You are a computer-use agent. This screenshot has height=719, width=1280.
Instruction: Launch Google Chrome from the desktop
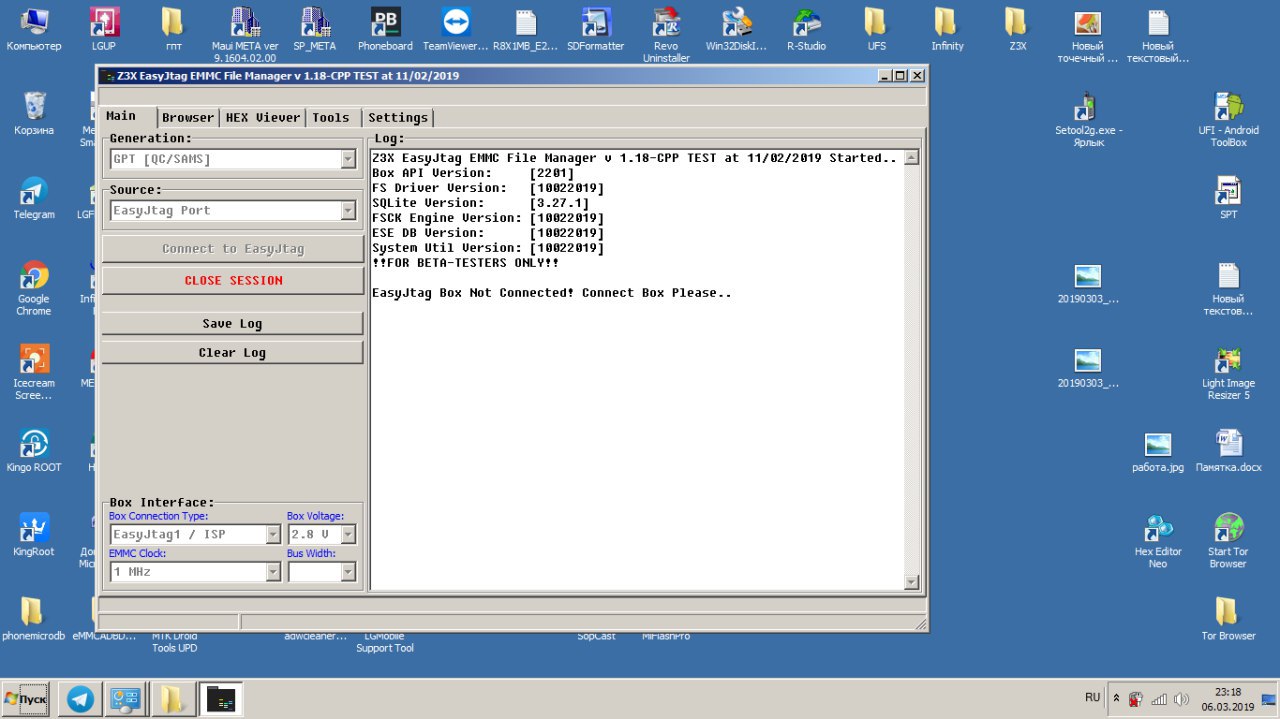[34, 289]
